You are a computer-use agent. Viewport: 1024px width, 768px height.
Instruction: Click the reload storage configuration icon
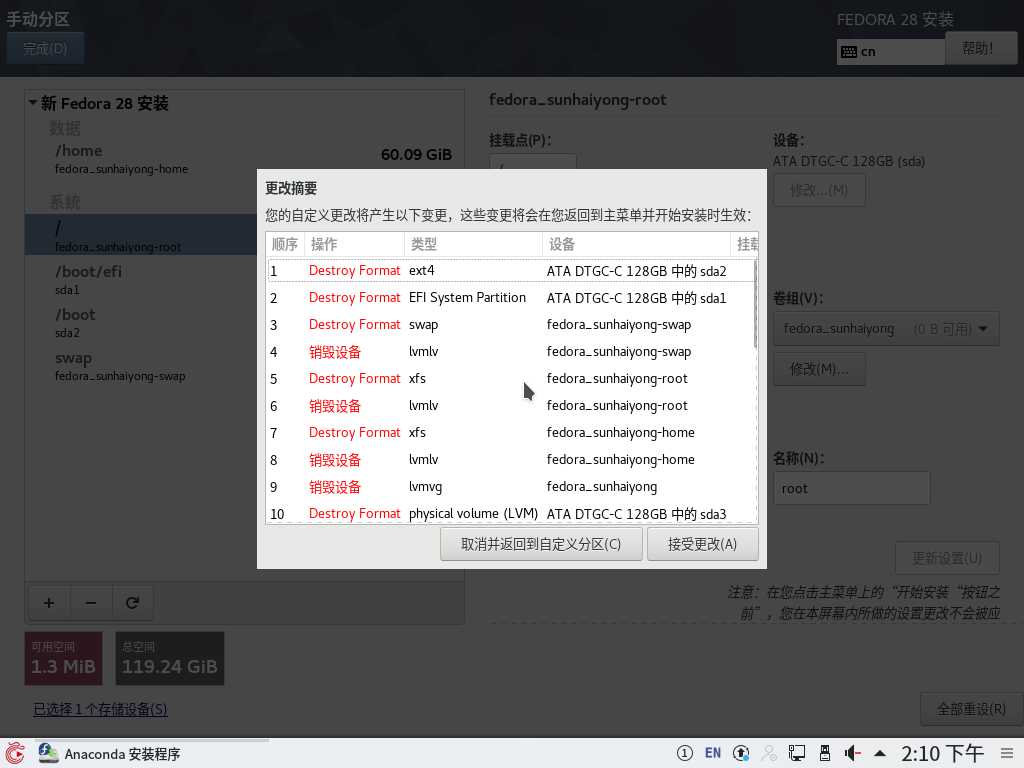point(133,603)
